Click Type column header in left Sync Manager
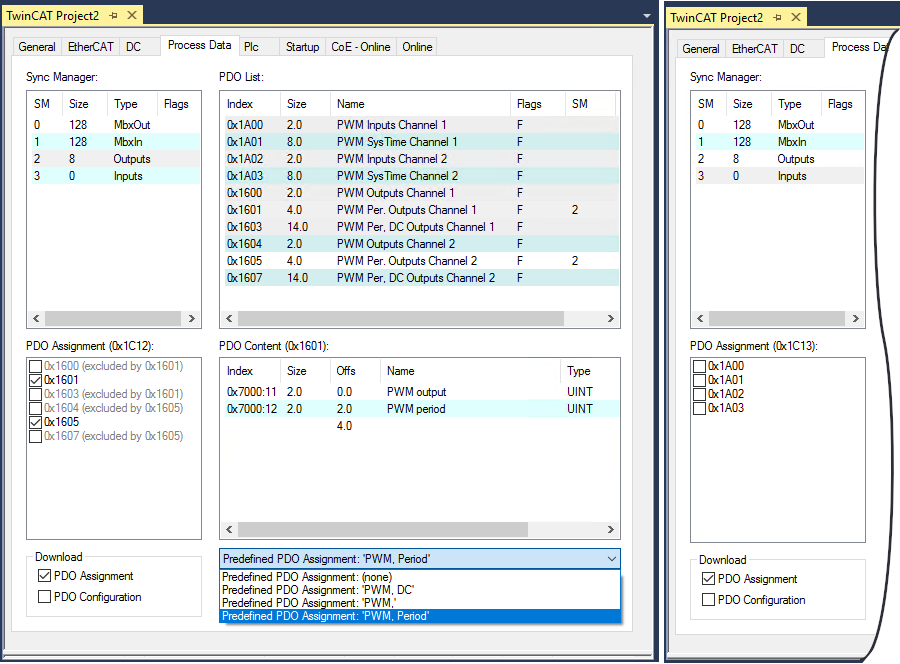Viewport: 900px width, 664px height. (132, 104)
